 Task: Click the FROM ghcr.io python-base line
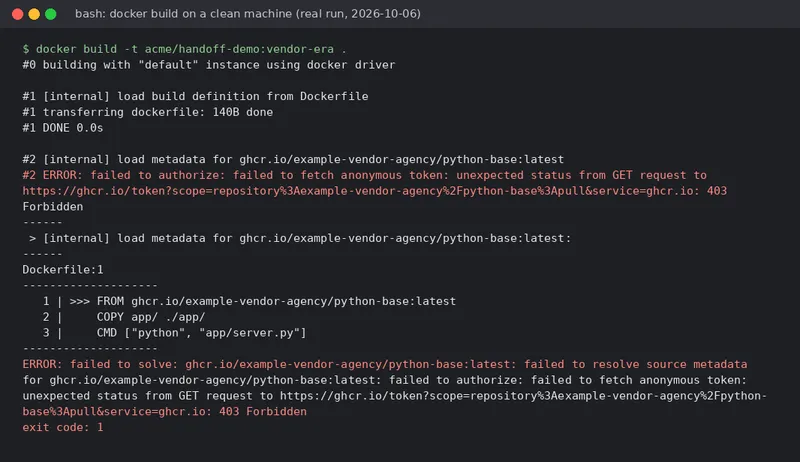tap(276, 301)
